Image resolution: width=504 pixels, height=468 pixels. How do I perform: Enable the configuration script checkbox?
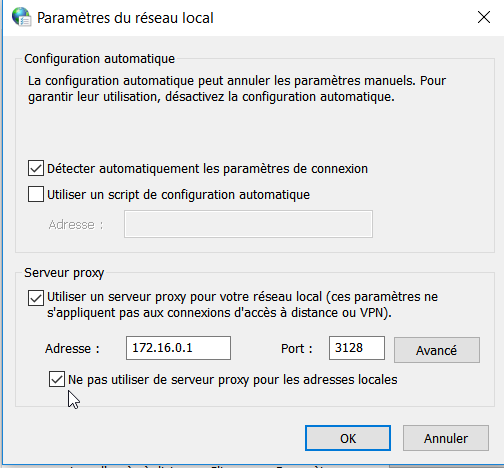point(36,194)
